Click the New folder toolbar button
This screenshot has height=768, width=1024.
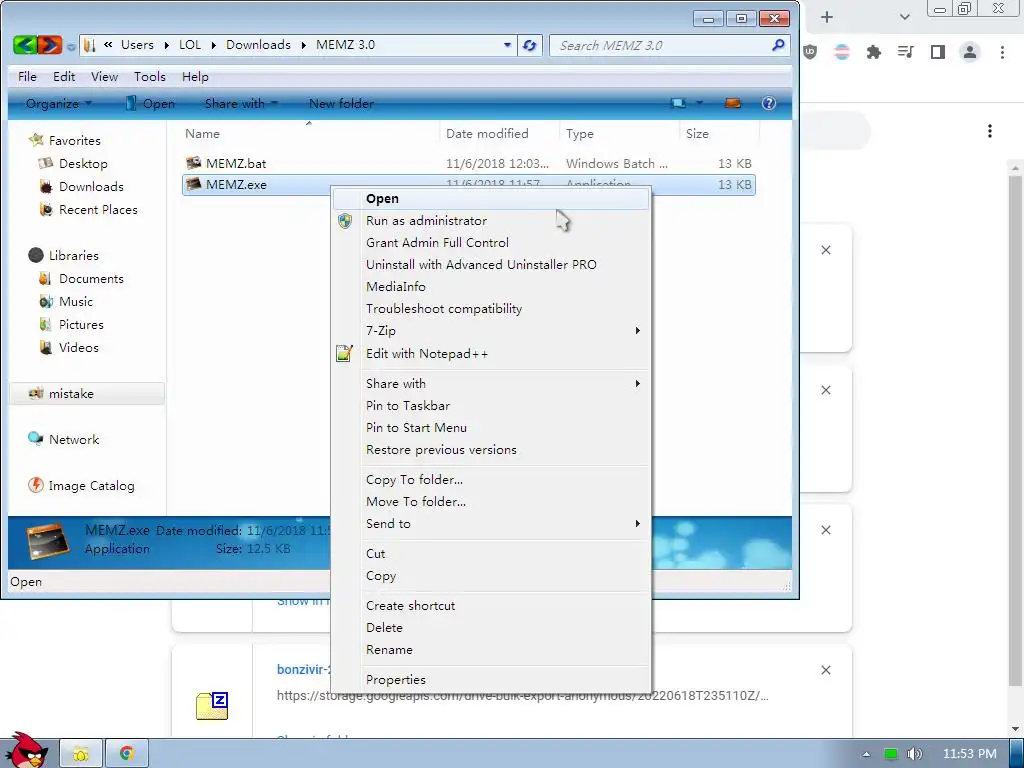coord(341,103)
